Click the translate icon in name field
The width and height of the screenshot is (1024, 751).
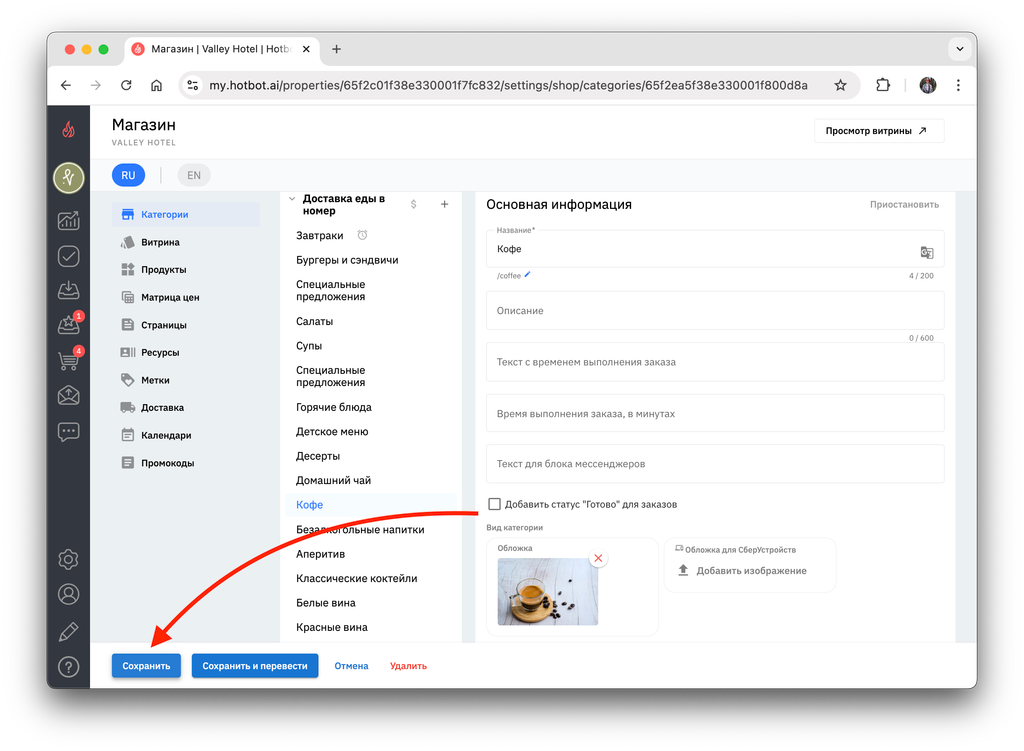pos(927,252)
